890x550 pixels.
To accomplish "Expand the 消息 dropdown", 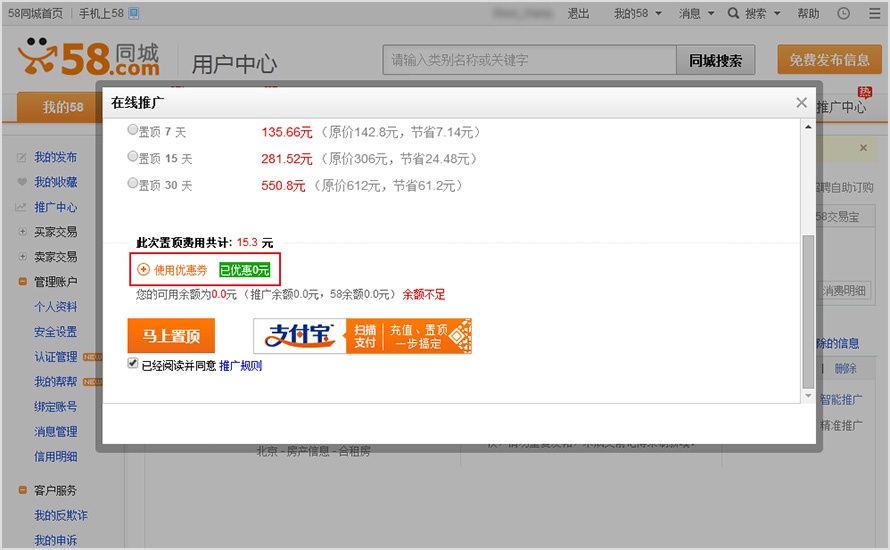I will [x=696, y=14].
